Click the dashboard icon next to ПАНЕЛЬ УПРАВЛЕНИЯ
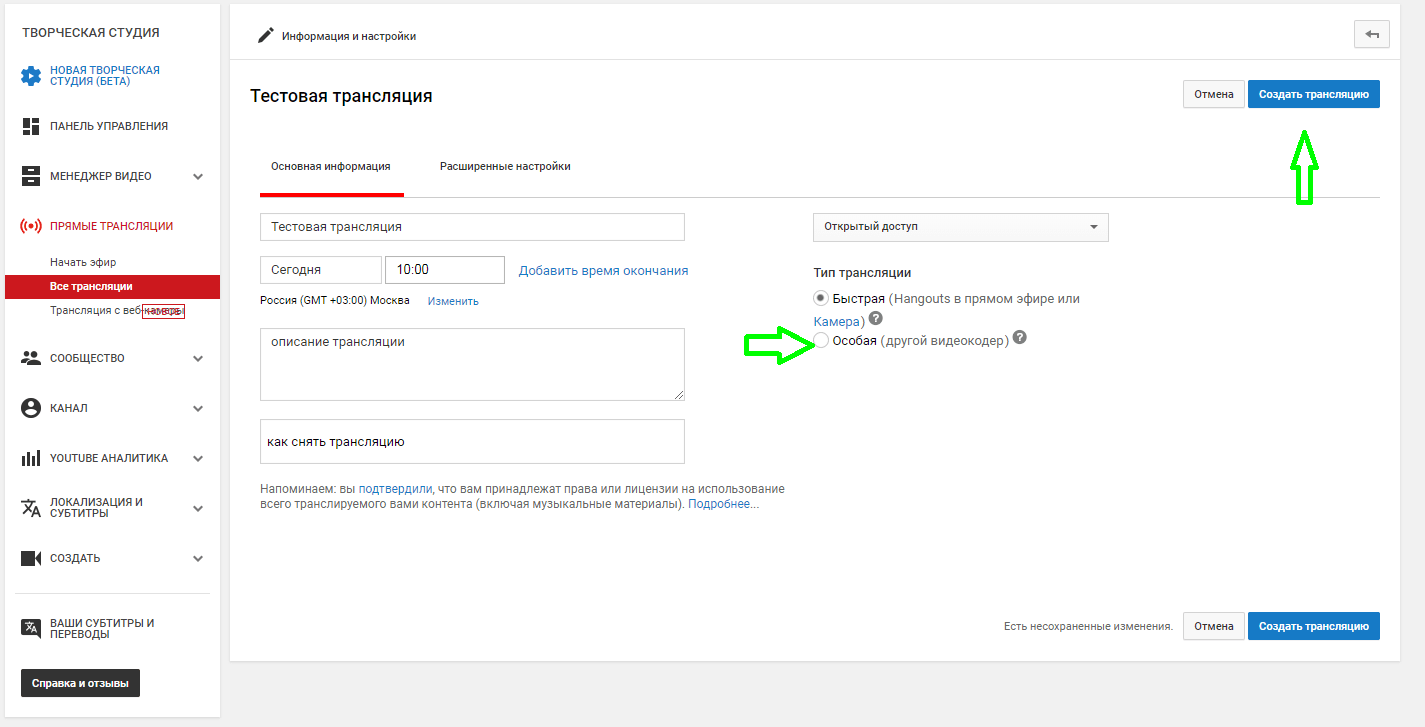The image size is (1425, 727). (31, 126)
